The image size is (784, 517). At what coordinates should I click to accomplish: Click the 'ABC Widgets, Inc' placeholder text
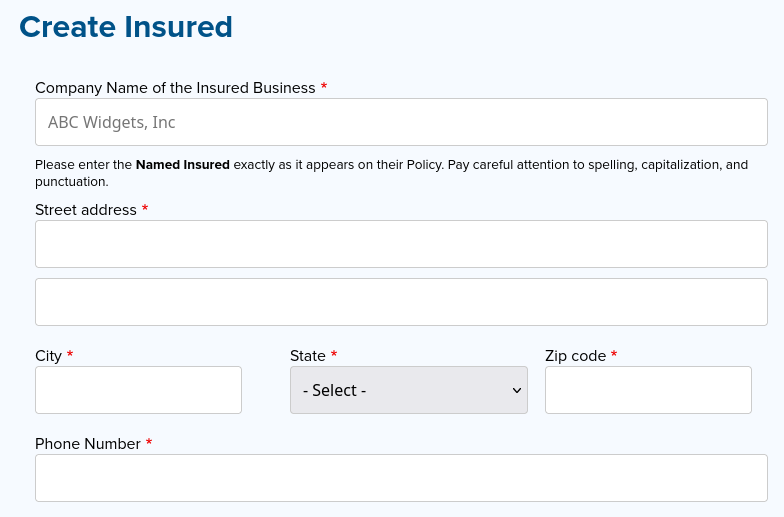[x=111, y=123]
